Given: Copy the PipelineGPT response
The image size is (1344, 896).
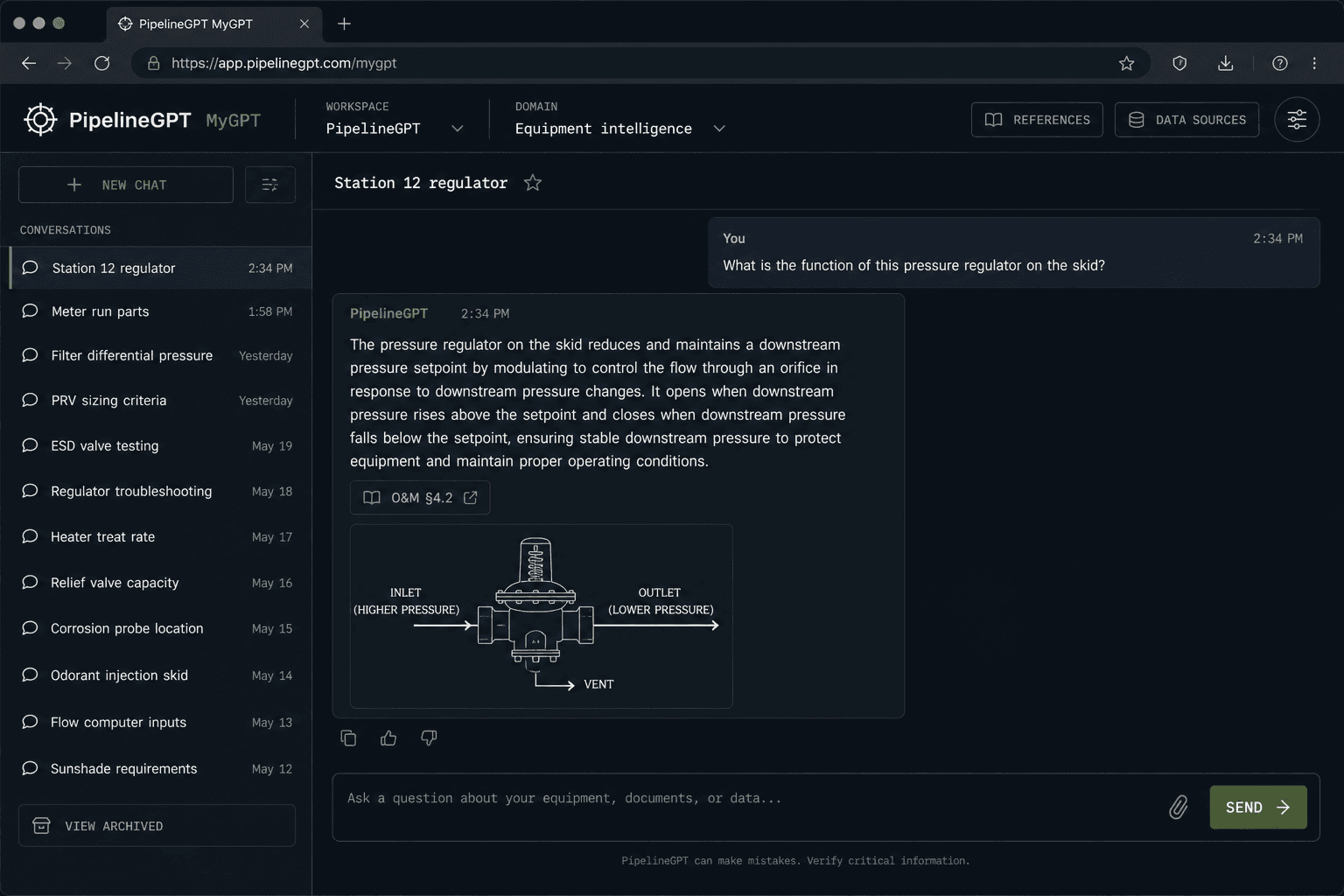Looking at the screenshot, I should [348, 738].
